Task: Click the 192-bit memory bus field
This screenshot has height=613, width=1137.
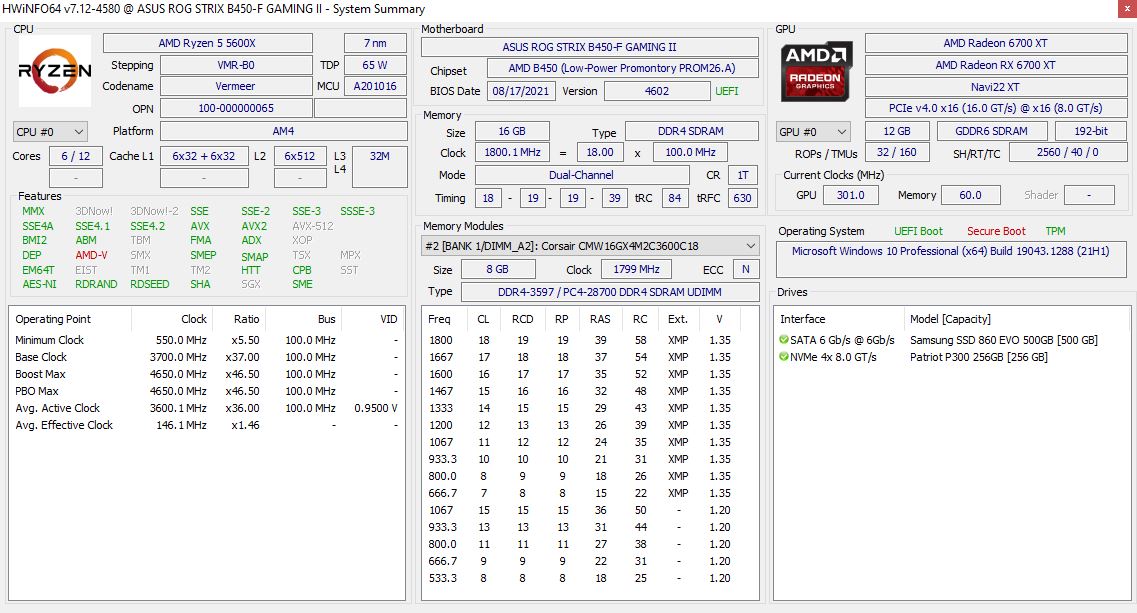Action: point(1091,131)
